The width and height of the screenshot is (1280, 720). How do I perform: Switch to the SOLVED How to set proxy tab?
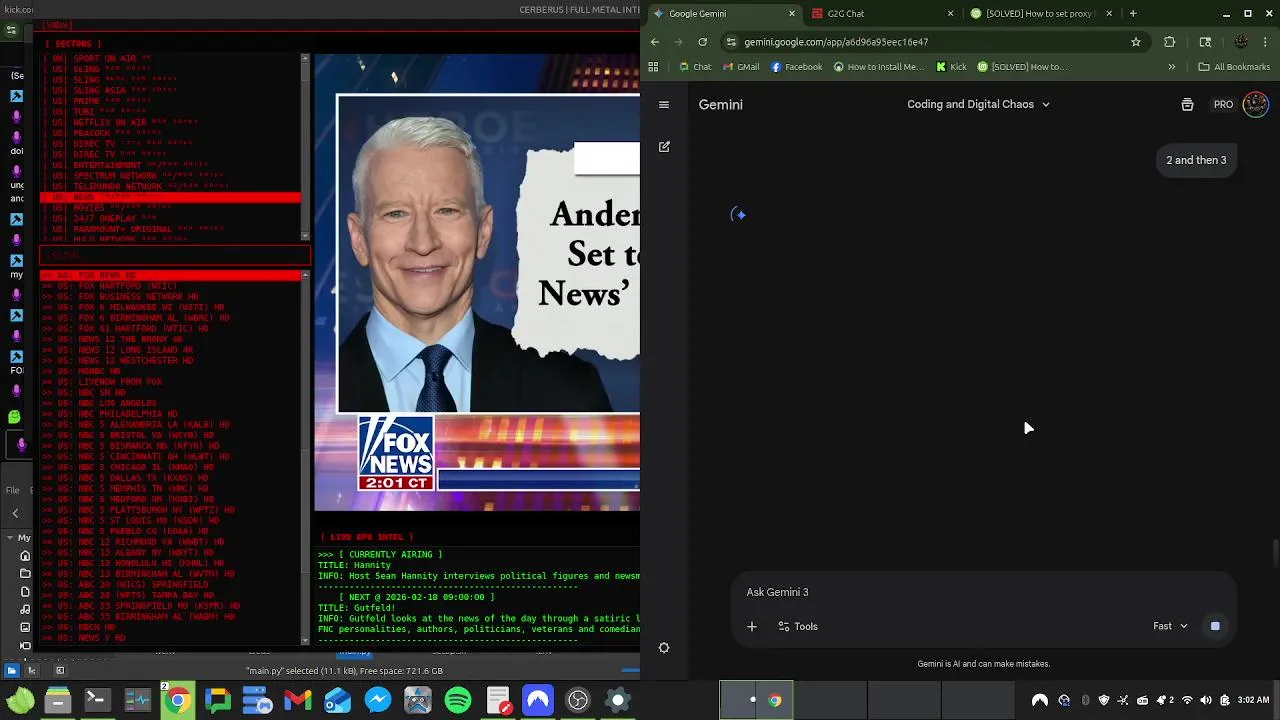click(1040, 13)
